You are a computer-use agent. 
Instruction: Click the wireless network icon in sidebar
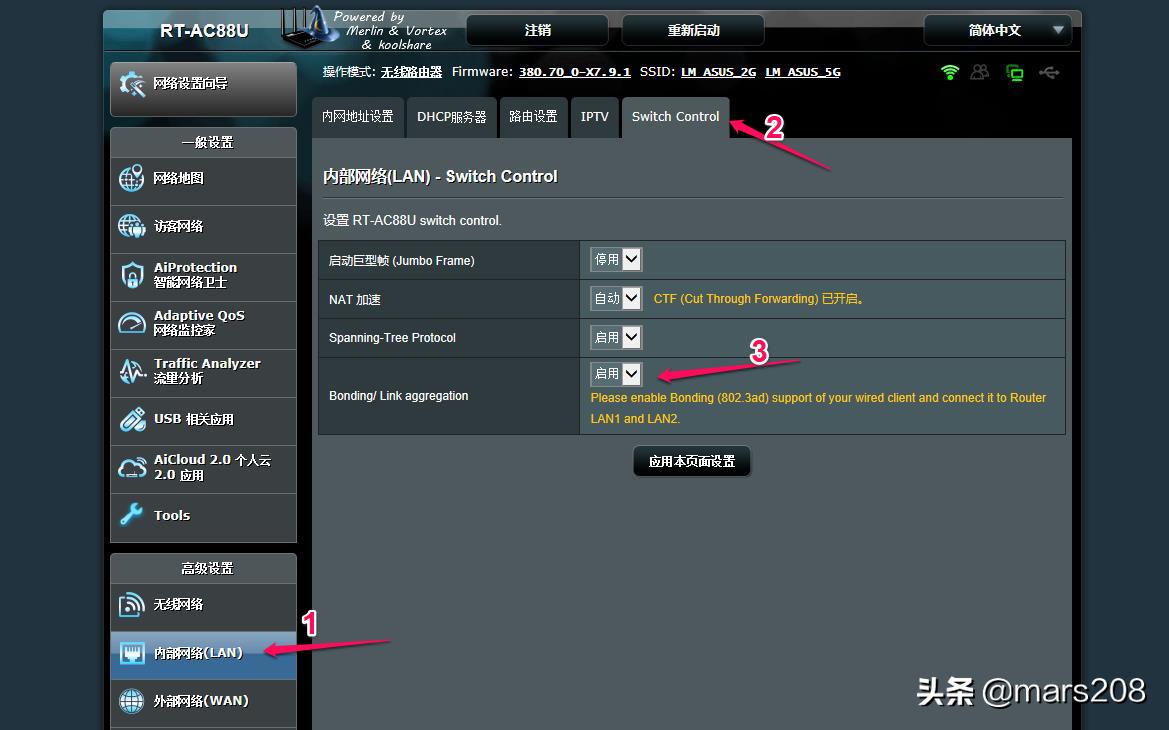pyautogui.click(x=132, y=604)
